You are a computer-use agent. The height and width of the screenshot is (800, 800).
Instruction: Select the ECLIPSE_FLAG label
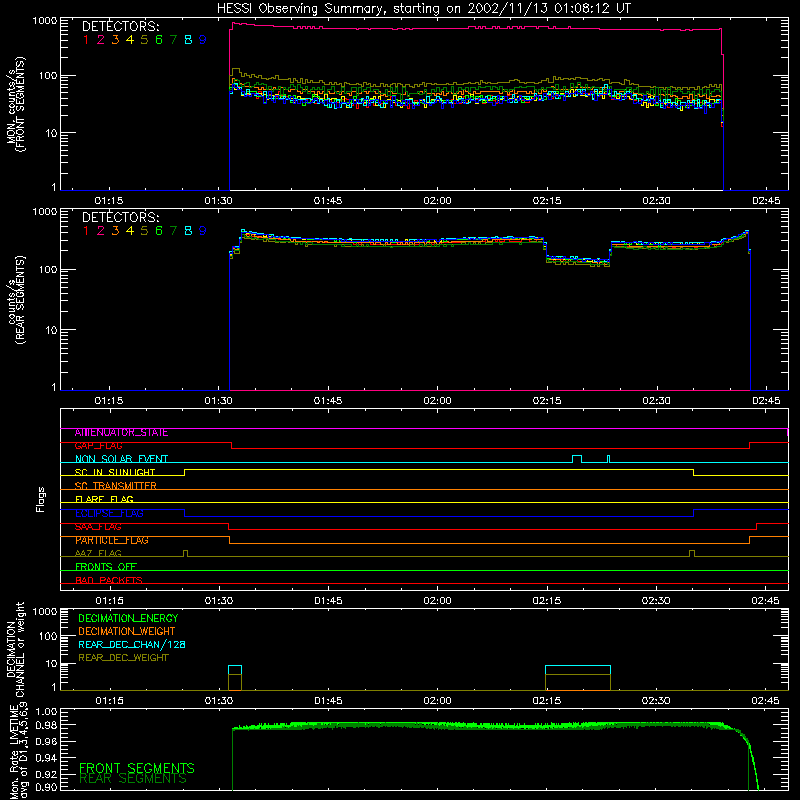click(x=109, y=513)
